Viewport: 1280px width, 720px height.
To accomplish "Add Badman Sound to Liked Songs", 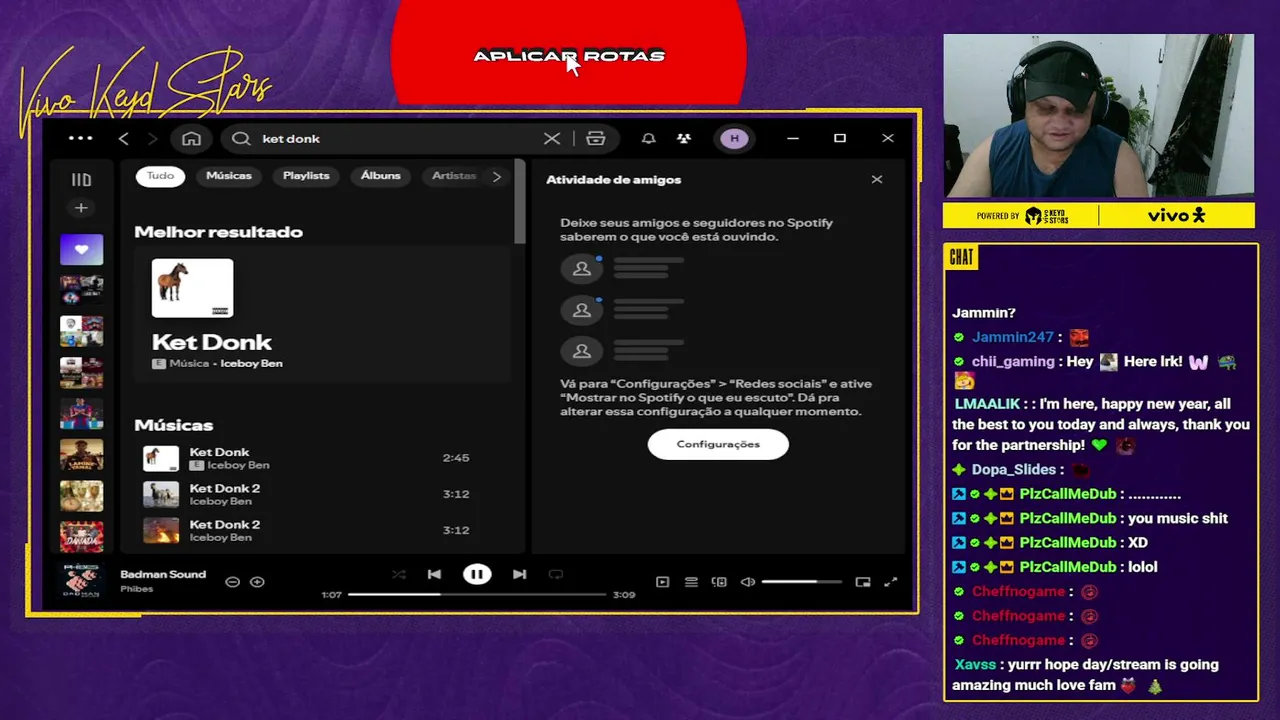I will pos(257,582).
